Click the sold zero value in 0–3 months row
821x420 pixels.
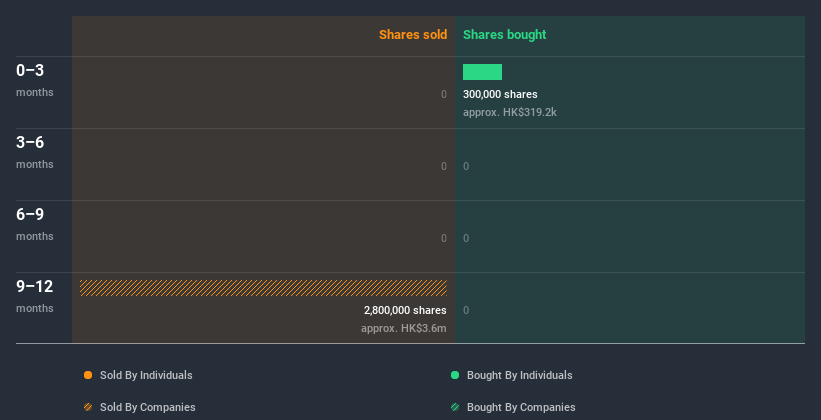tap(444, 94)
